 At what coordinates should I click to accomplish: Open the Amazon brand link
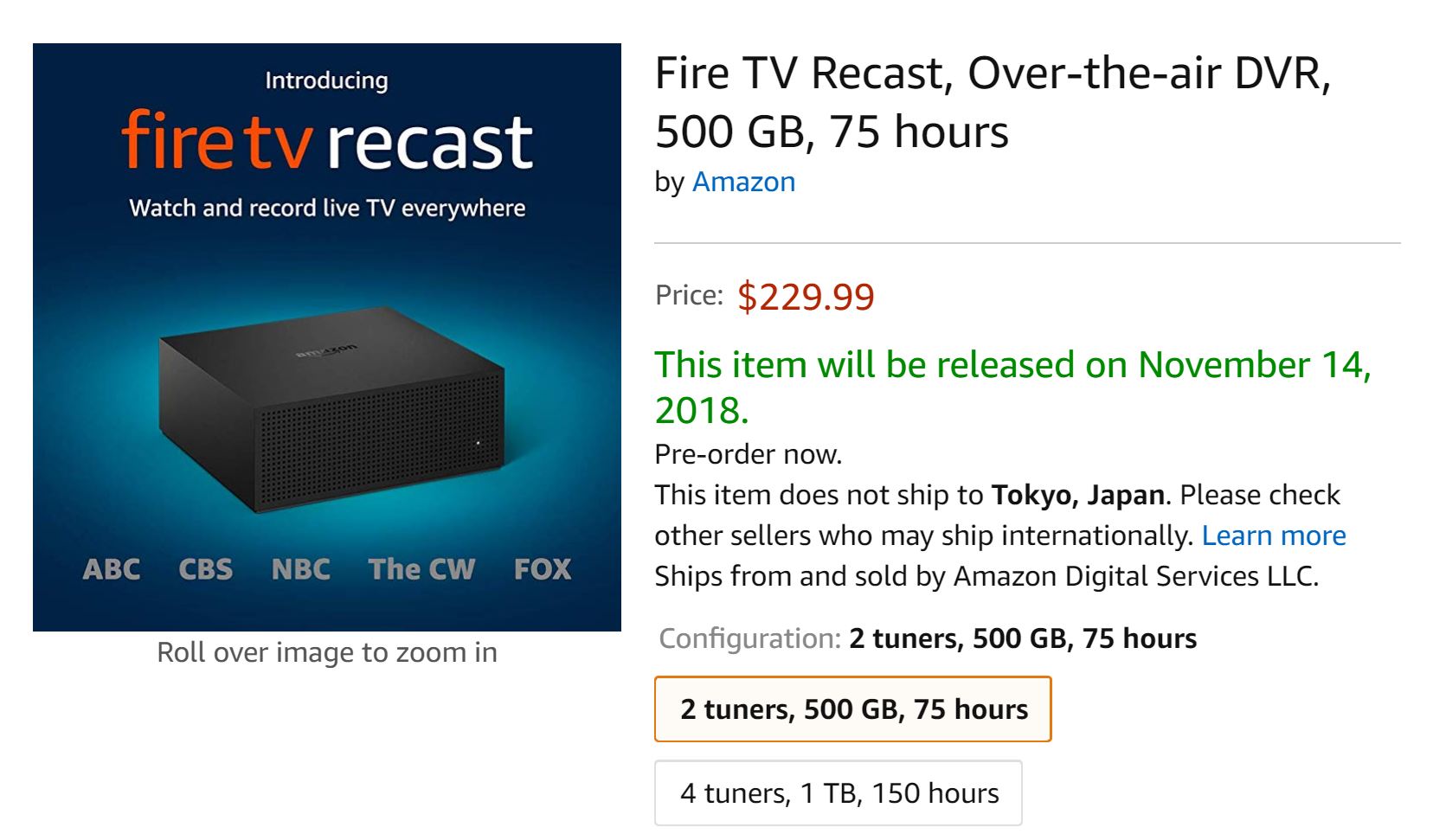(742, 182)
